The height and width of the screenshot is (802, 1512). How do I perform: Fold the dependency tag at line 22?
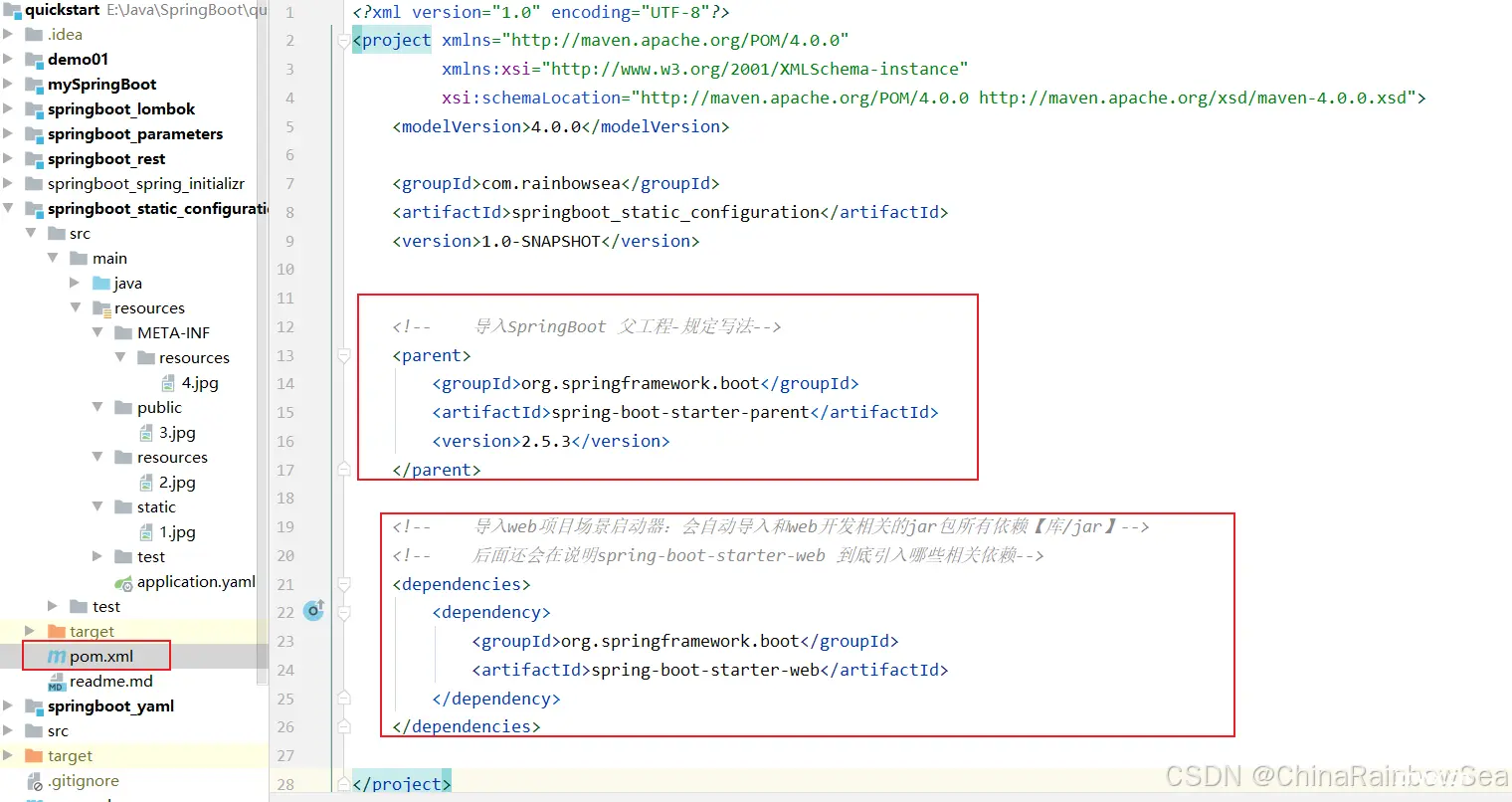tap(343, 613)
